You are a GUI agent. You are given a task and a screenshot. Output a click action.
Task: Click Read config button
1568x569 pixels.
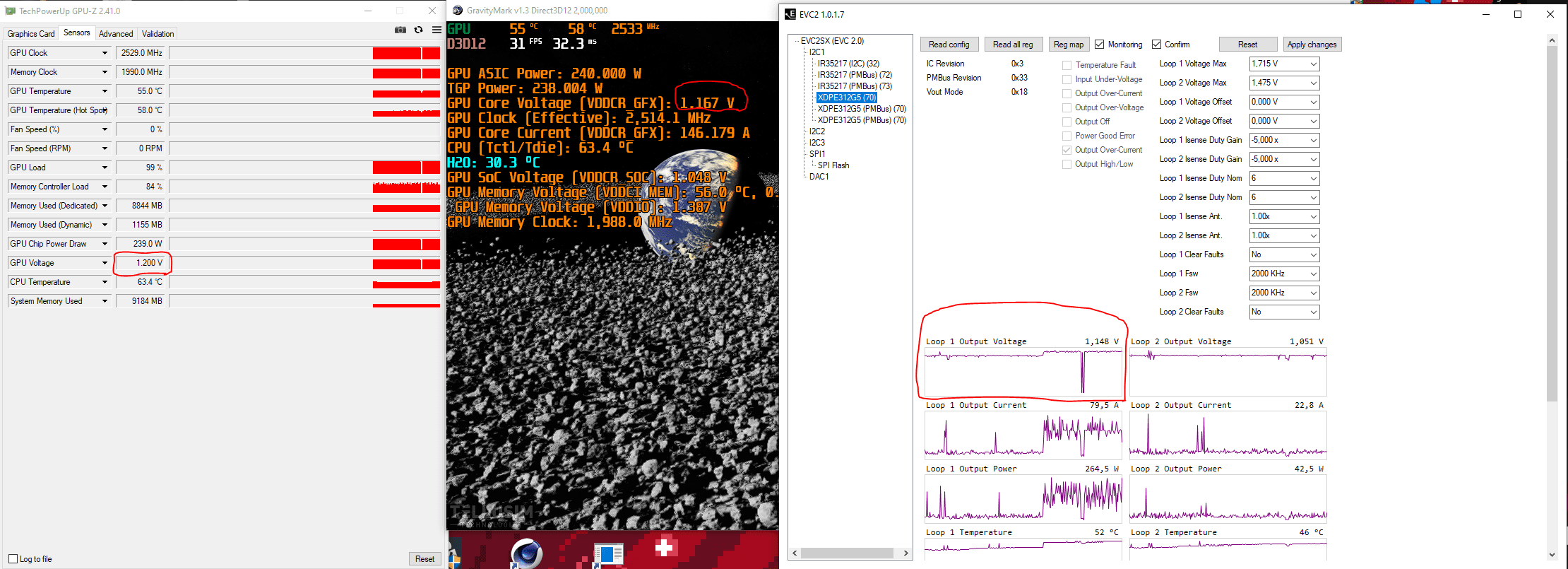point(949,45)
